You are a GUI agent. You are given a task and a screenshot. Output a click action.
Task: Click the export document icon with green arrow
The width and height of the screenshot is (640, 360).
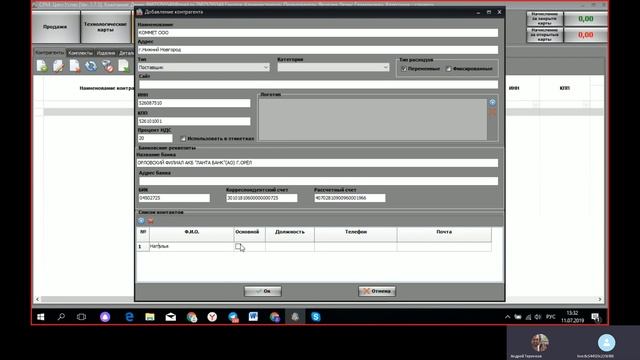click(124, 66)
